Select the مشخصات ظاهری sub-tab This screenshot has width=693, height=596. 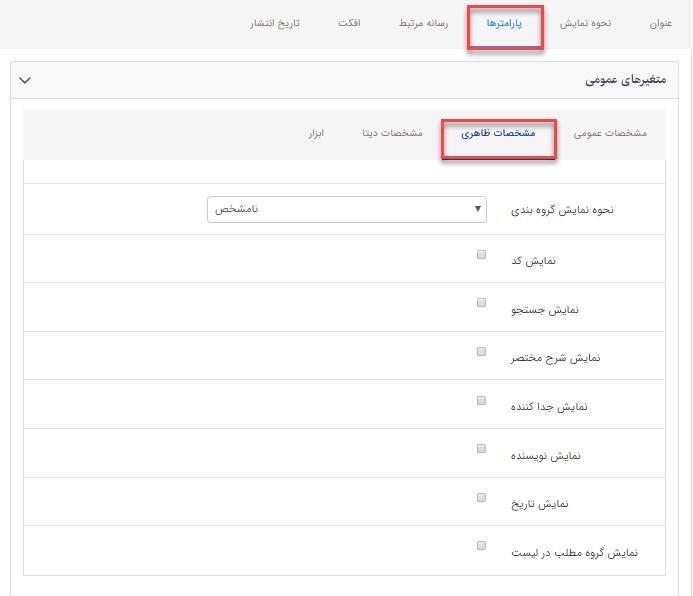click(x=498, y=133)
